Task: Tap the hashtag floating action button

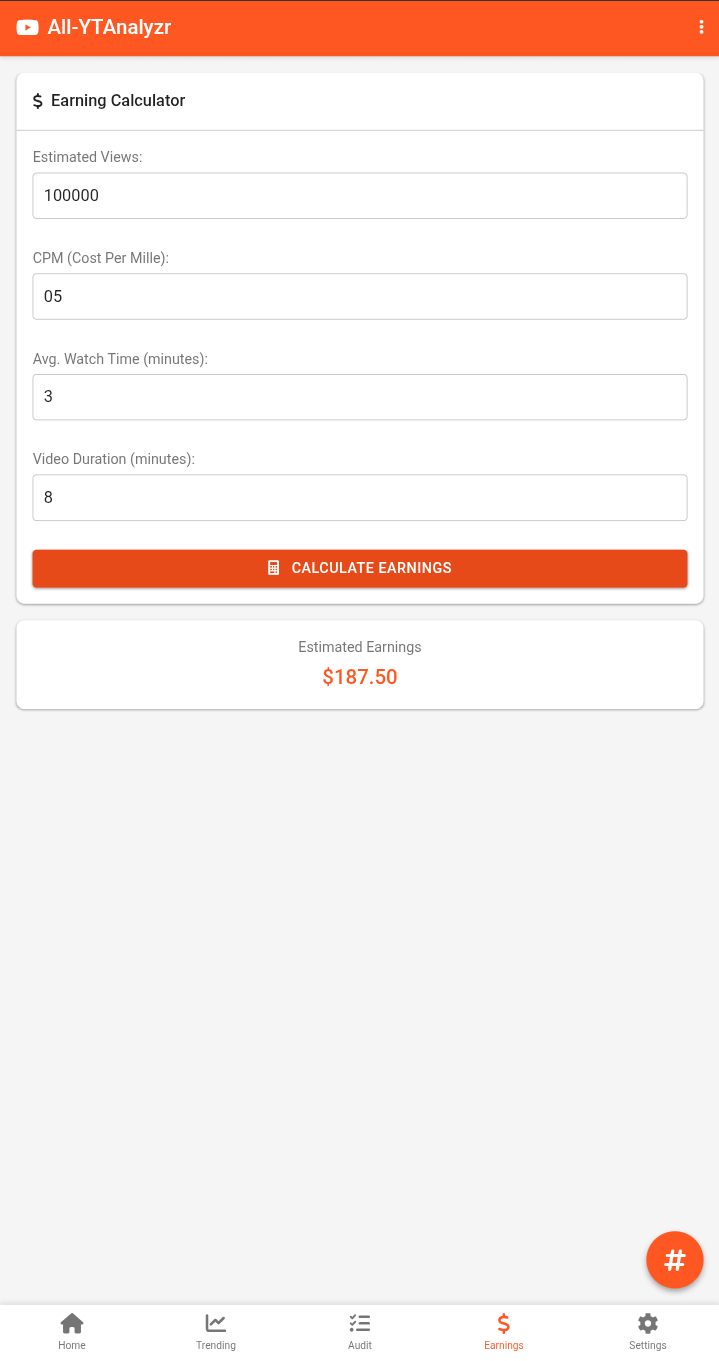Action: pyautogui.click(x=675, y=1260)
